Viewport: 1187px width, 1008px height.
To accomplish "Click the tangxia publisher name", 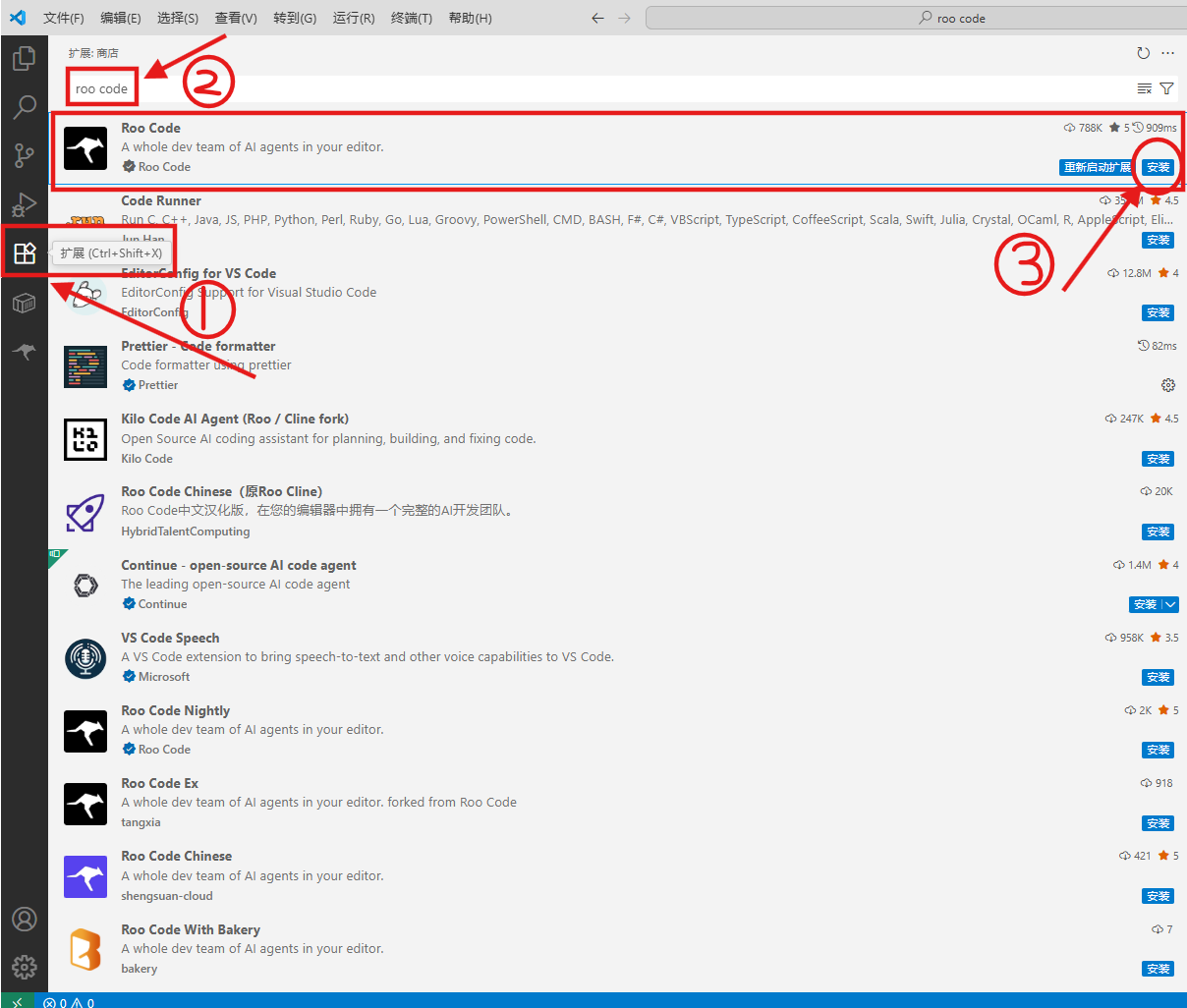I will click(x=141, y=822).
